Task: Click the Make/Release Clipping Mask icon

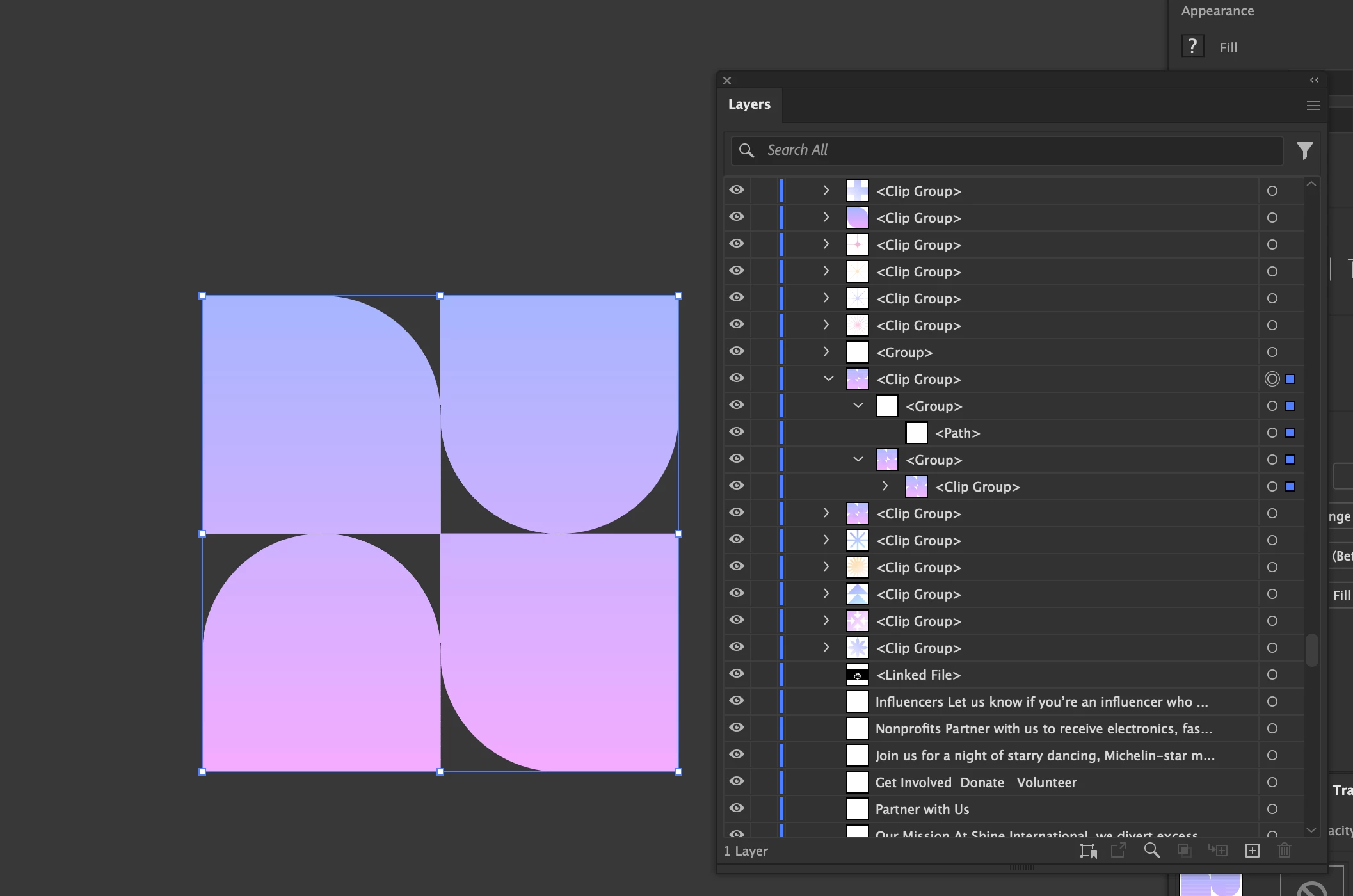Action: (x=1184, y=851)
